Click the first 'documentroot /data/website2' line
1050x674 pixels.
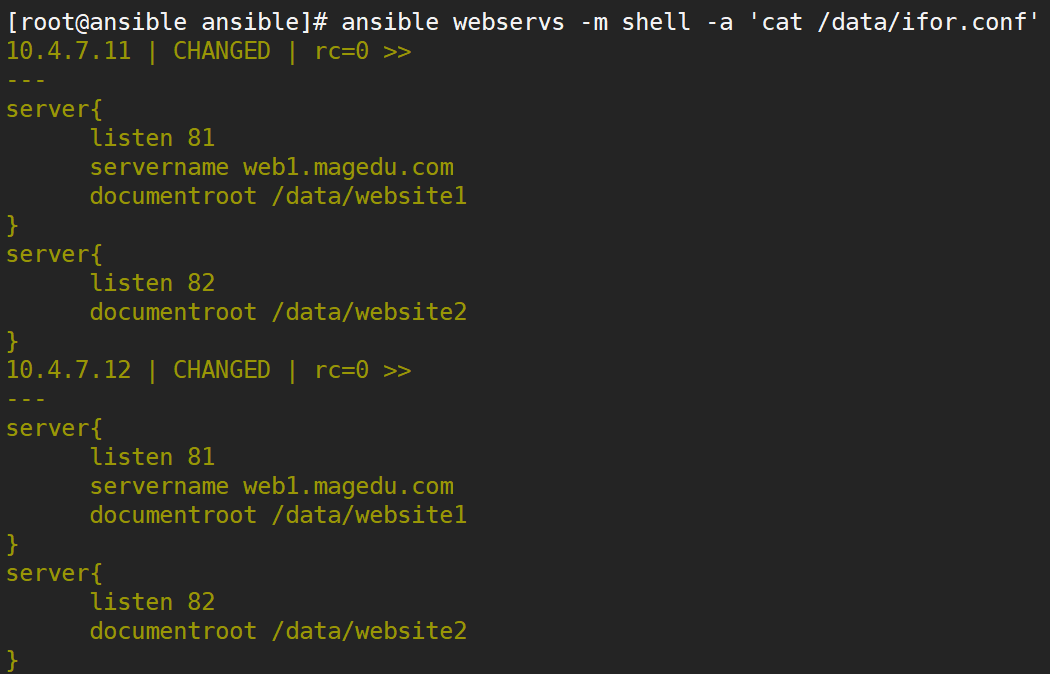(x=279, y=312)
